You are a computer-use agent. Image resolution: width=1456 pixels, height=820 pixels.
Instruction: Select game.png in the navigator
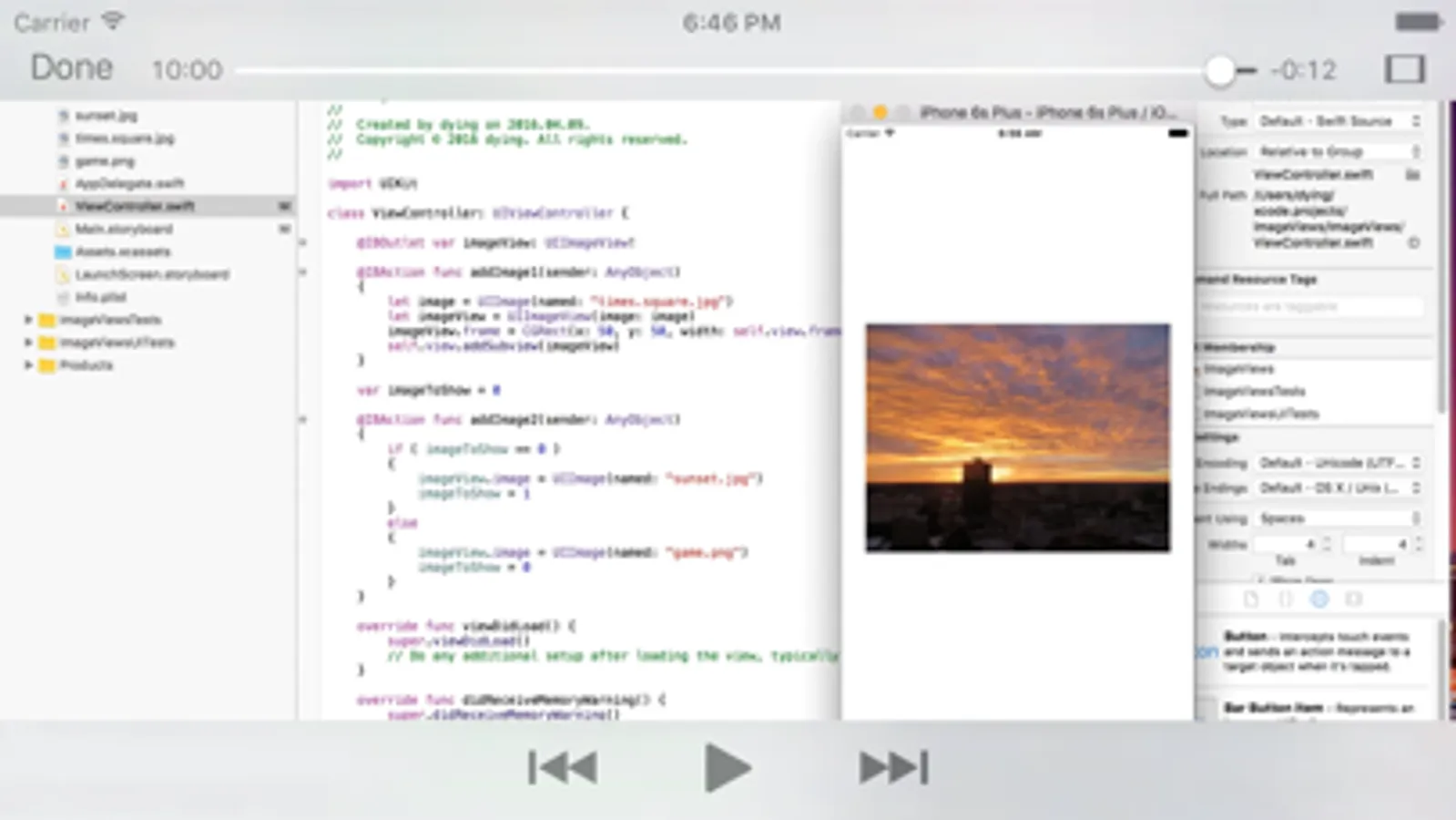pyautogui.click(x=105, y=161)
